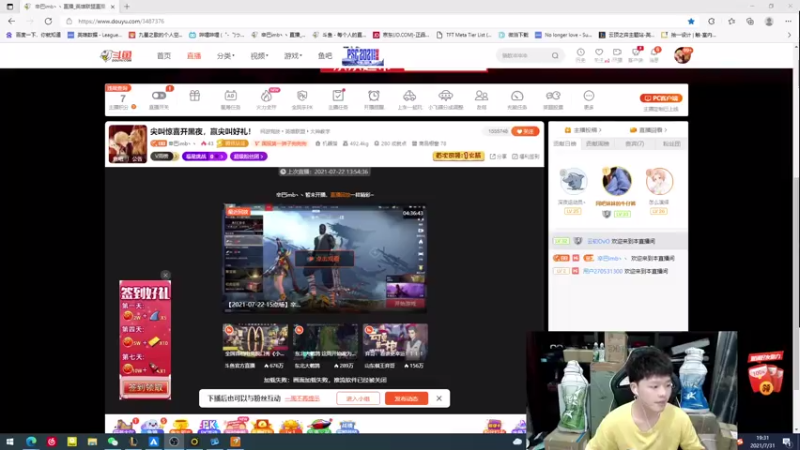Open the gift box icon in streamer toolbar
Viewport: 800px width, 450px height.
click(194, 95)
